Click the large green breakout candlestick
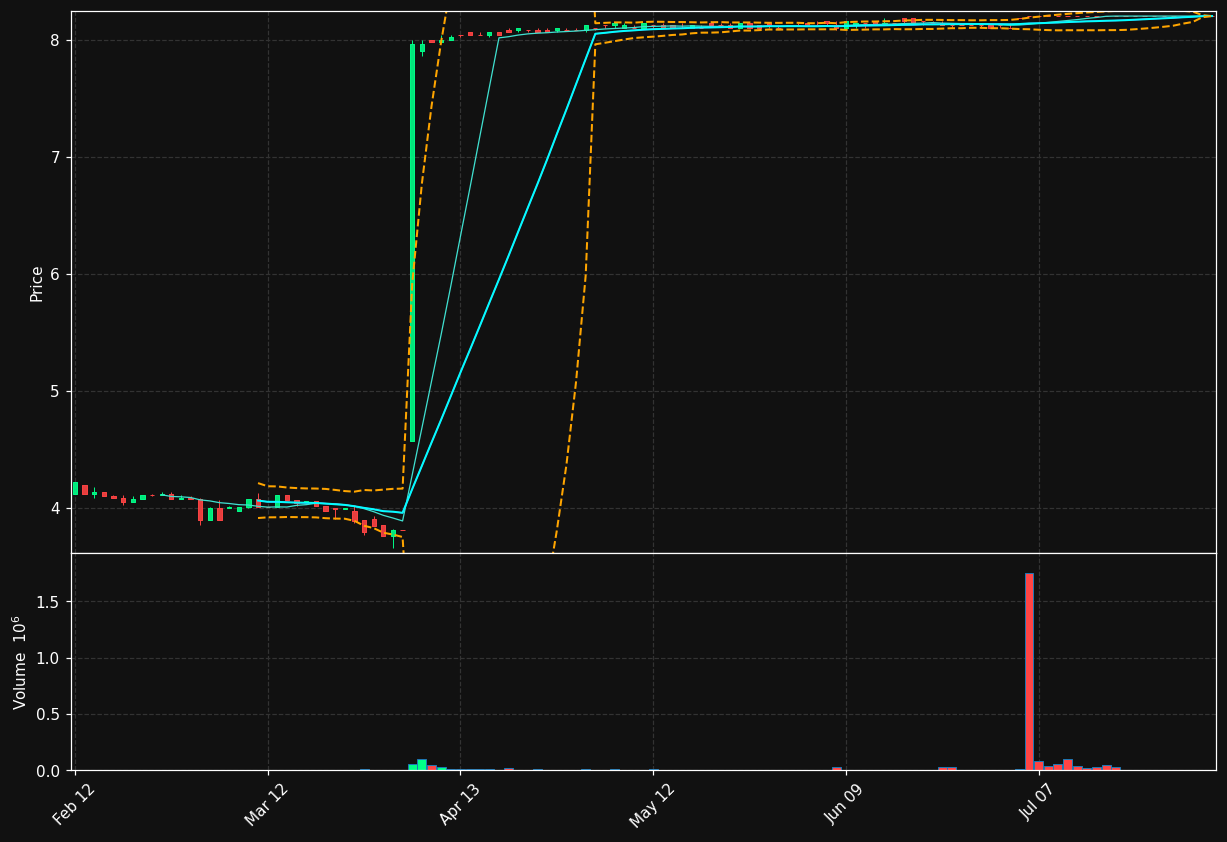Viewport: 1227px width, 842px height. pyautogui.click(x=412, y=243)
